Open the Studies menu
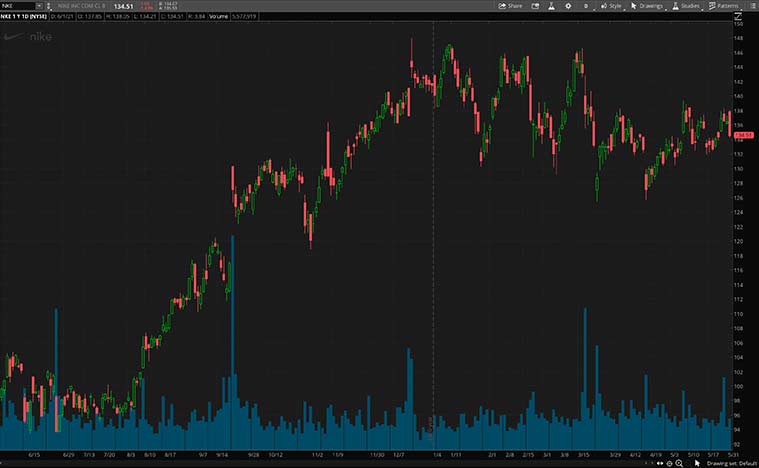The width and height of the screenshot is (759, 468). (686, 6)
